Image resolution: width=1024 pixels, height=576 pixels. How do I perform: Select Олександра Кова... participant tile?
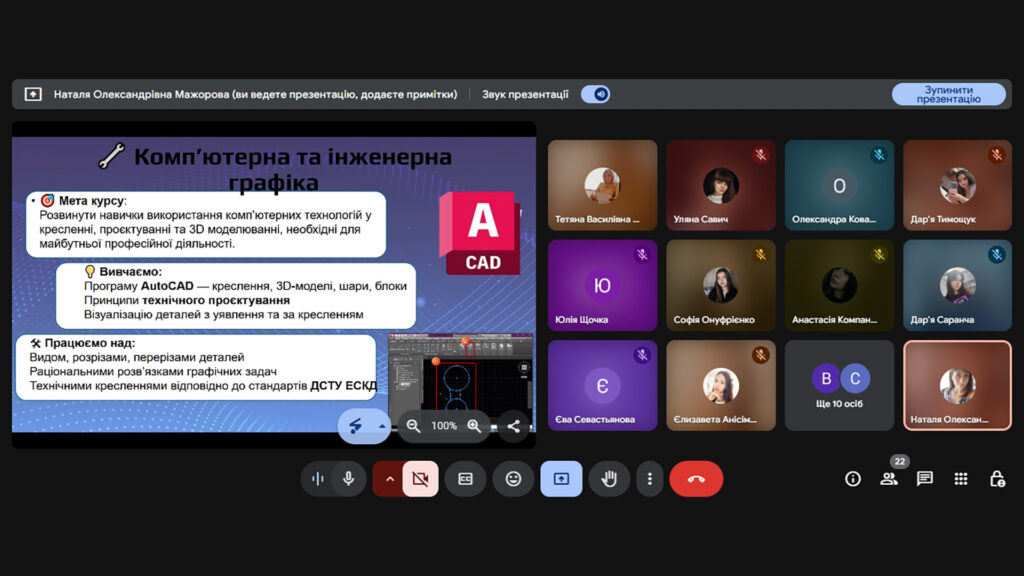tap(839, 185)
